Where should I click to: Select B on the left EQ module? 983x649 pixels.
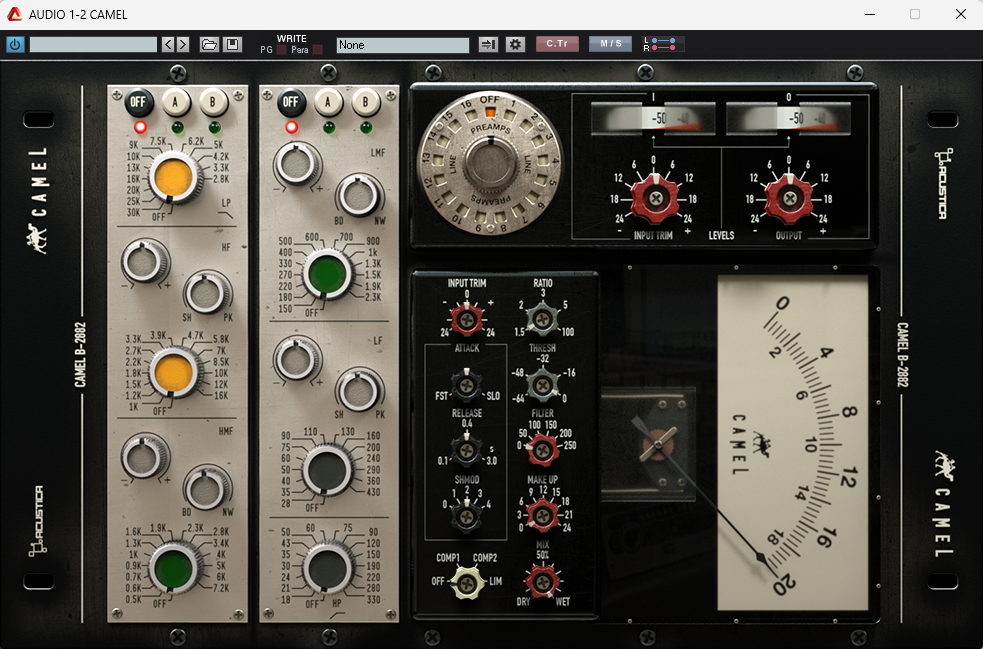coord(213,102)
